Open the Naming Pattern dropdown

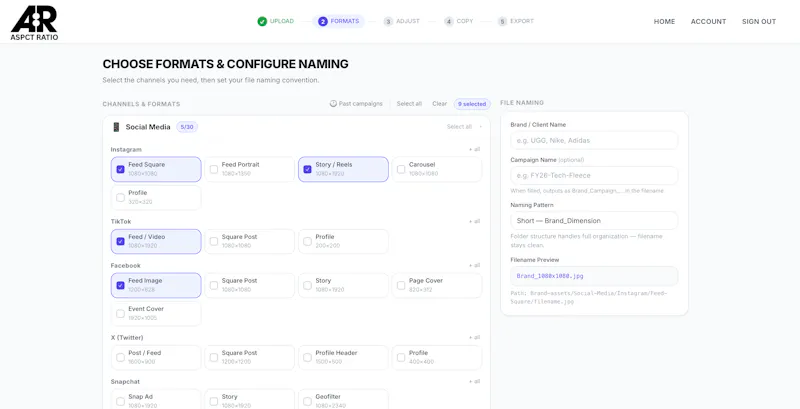tap(594, 221)
